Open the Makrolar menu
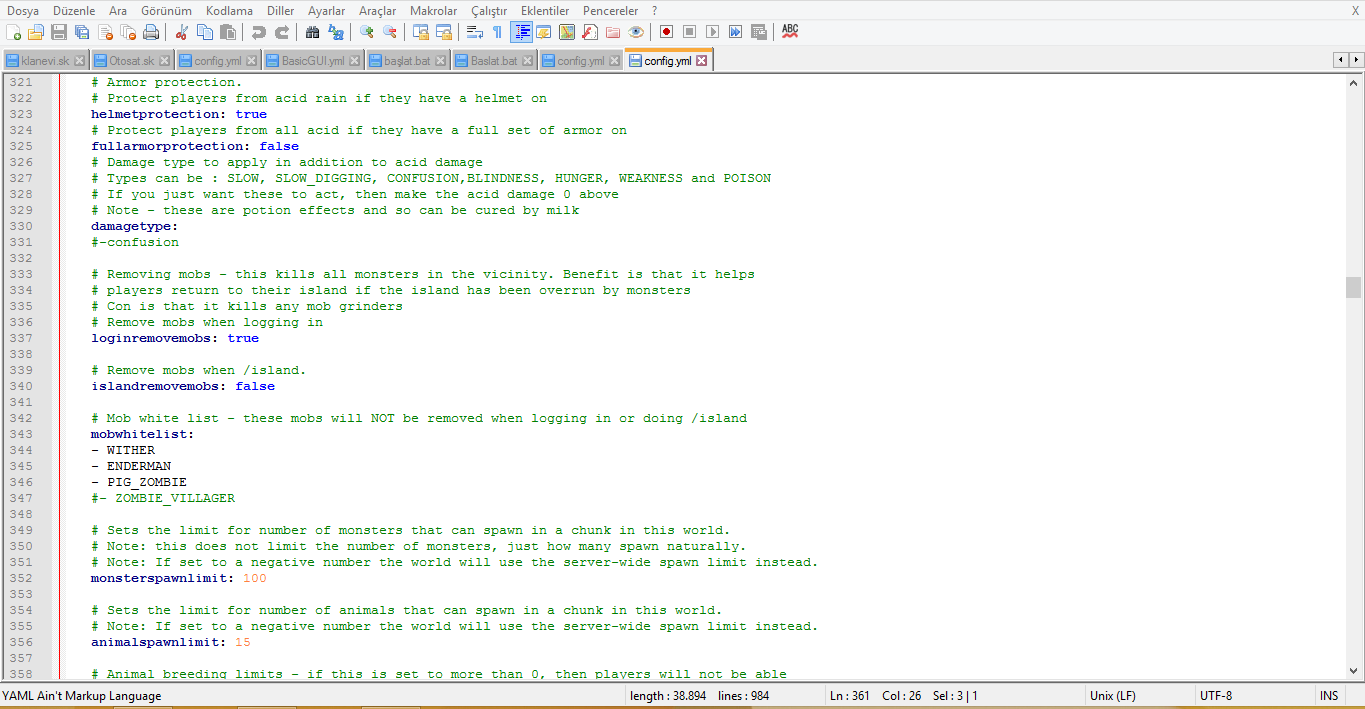Image resolution: width=1365 pixels, height=709 pixels. [434, 10]
